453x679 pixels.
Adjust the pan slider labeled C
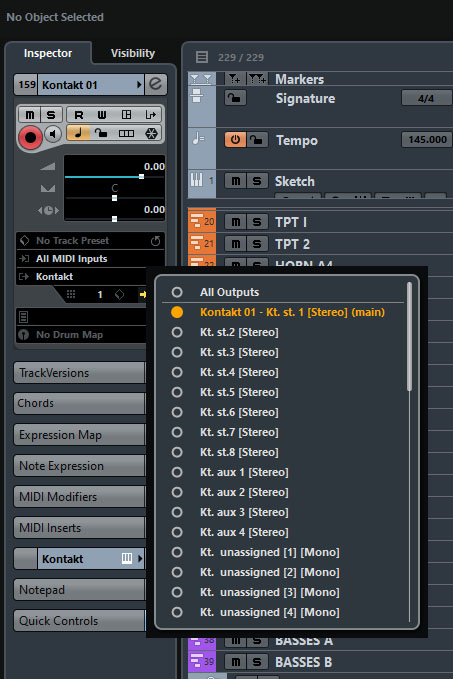tap(114, 198)
